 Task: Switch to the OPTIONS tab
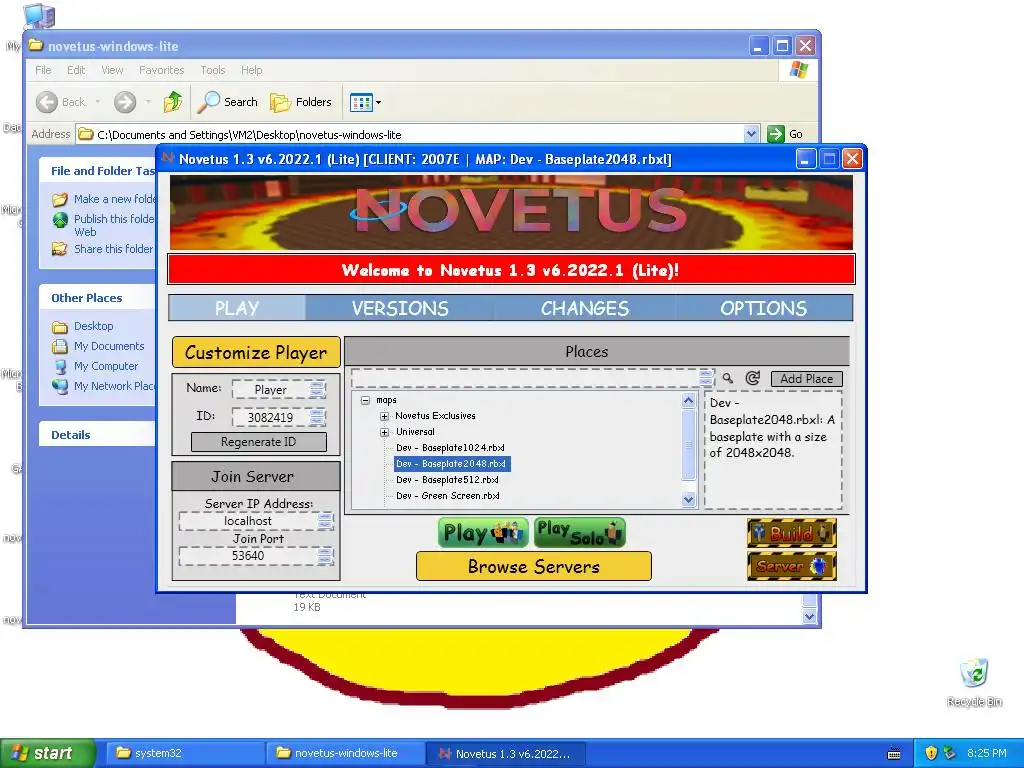763,308
